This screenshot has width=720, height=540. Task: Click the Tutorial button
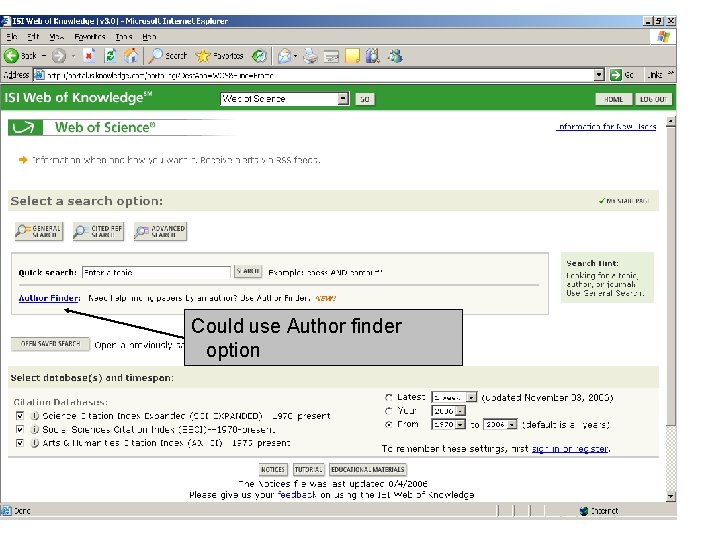[308, 469]
